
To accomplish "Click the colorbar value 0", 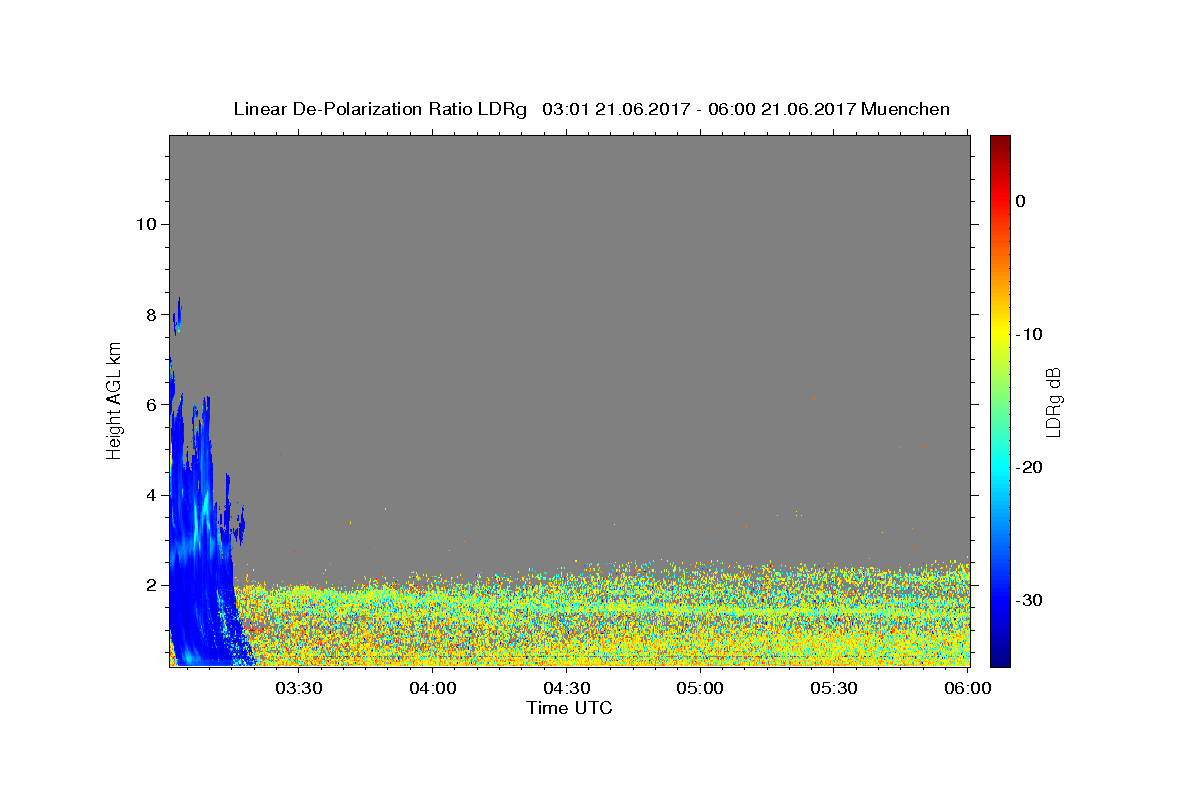I will pyautogui.click(x=1020, y=201).
